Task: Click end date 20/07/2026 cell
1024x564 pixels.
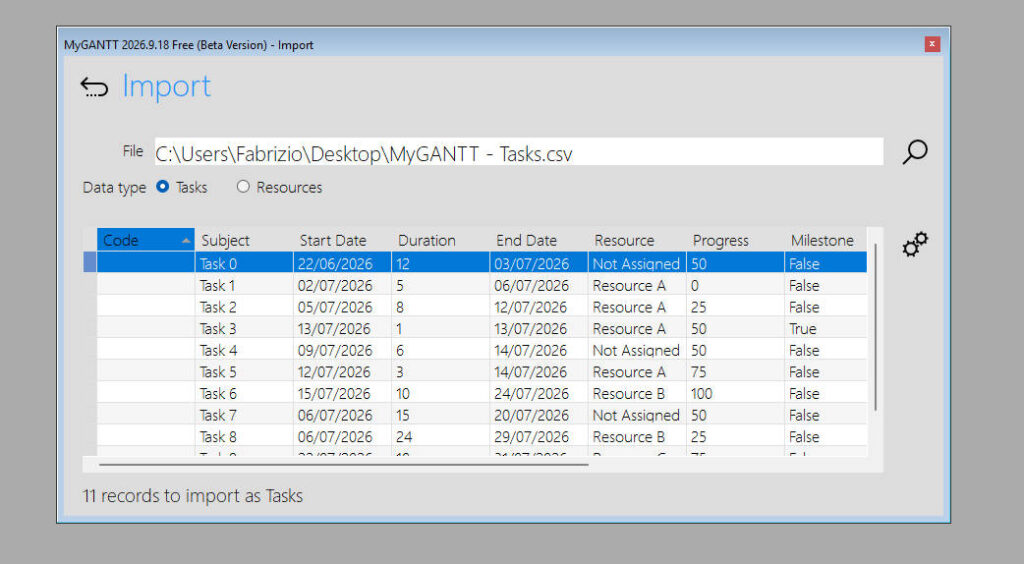Action: [x=539, y=415]
